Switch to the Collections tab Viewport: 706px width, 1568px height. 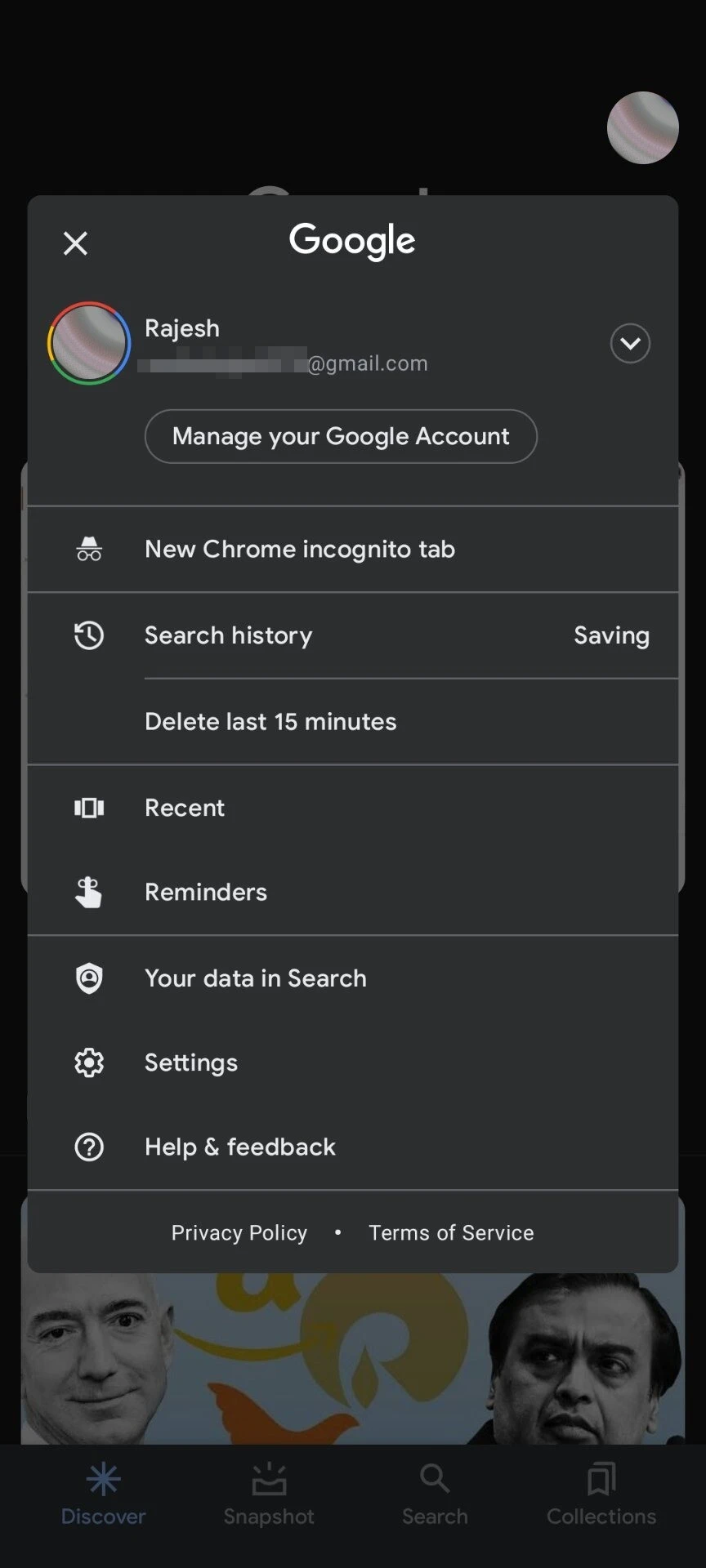click(x=601, y=1494)
